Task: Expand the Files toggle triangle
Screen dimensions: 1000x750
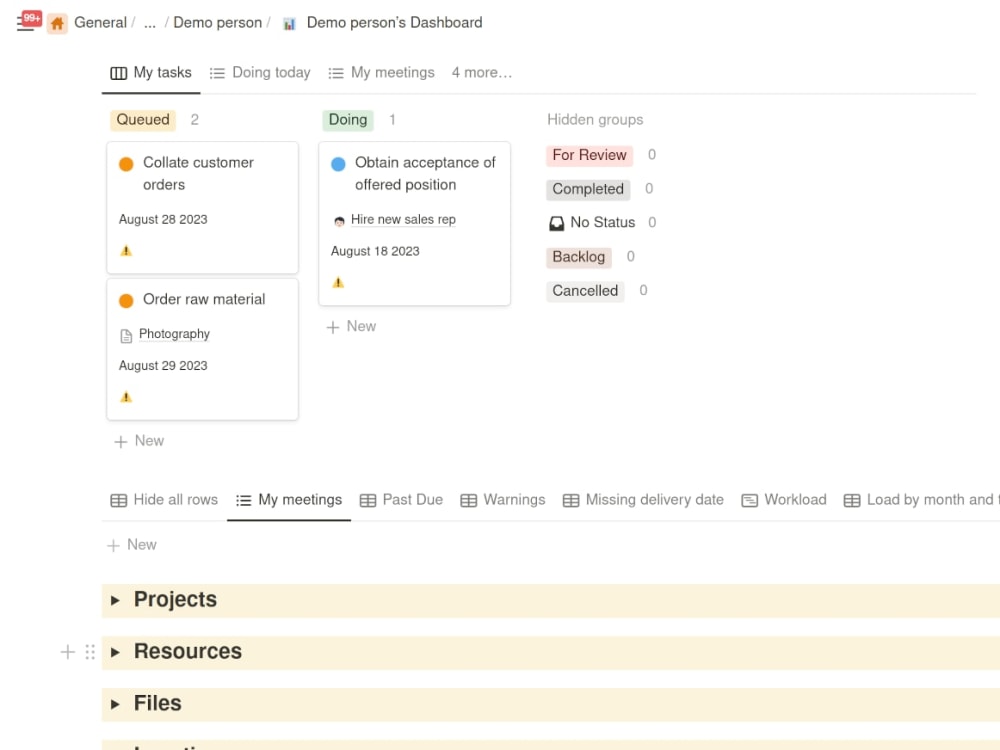Action: click(115, 705)
